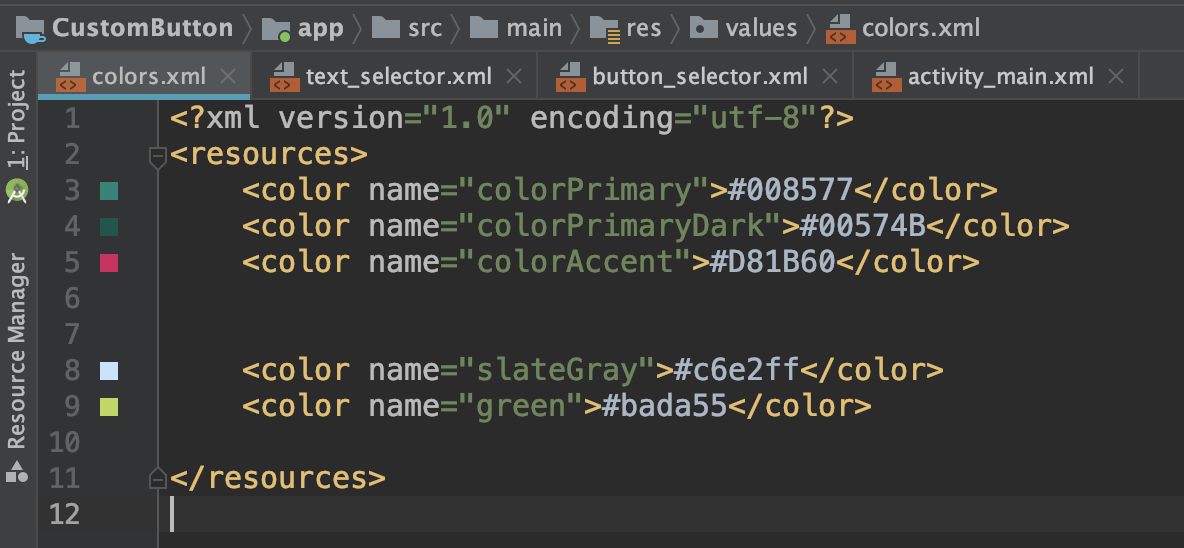Click the Android icon in left sidebar
1184x548 pixels.
(17, 190)
